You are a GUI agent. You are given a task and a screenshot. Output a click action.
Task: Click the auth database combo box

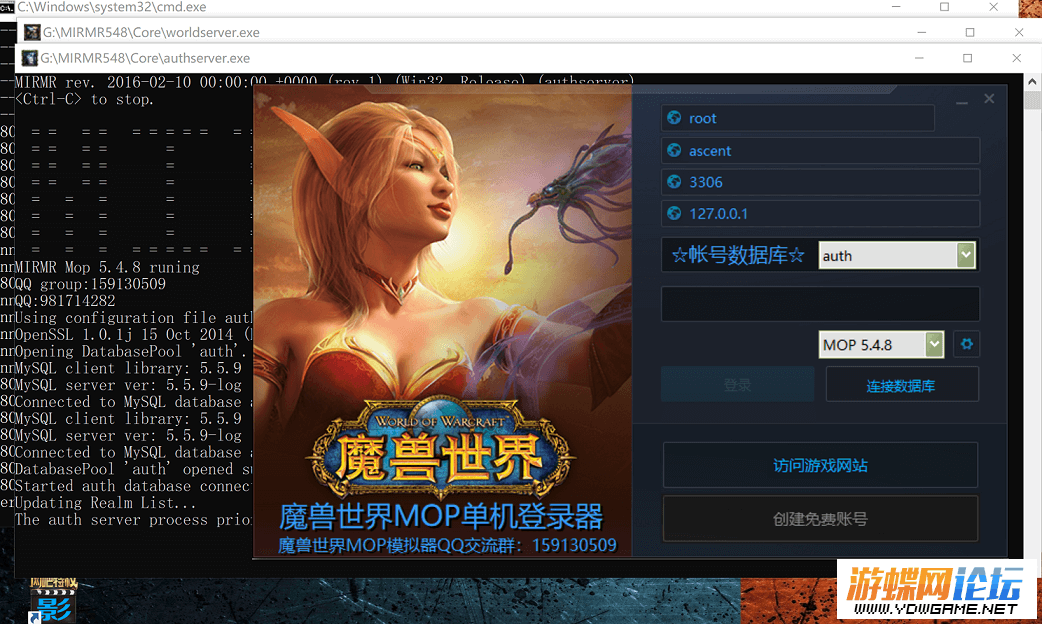pos(897,255)
